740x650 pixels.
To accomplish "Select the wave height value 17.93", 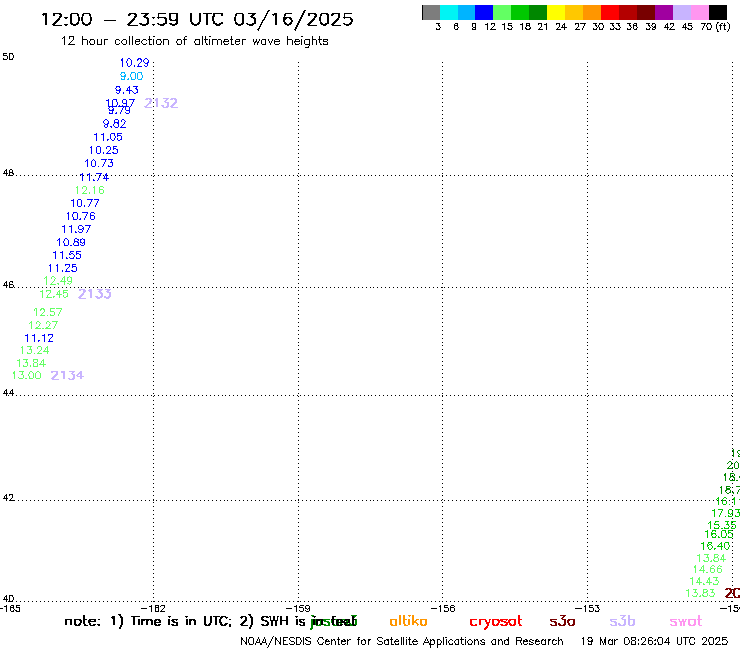I will point(726,513).
